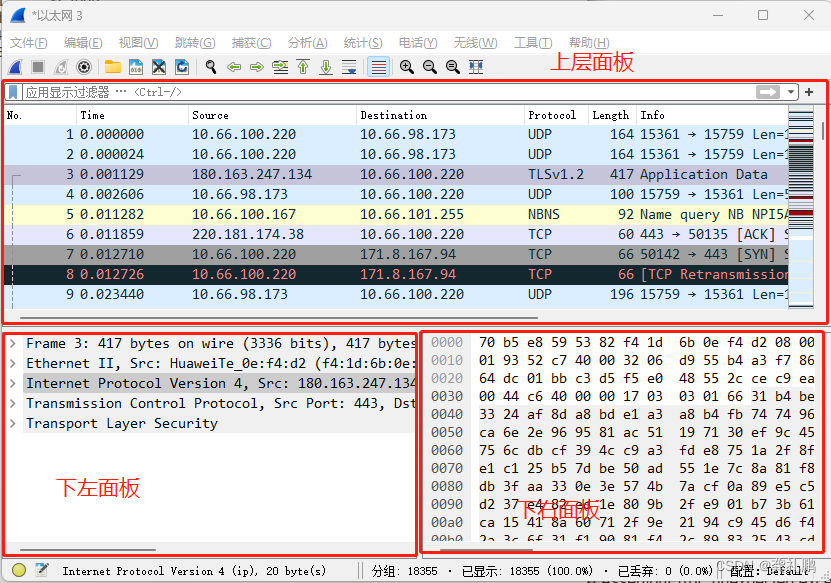Toggle auto-scroll during live capture
This screenshot has height=583, width=831.
(x=349, y=67)
